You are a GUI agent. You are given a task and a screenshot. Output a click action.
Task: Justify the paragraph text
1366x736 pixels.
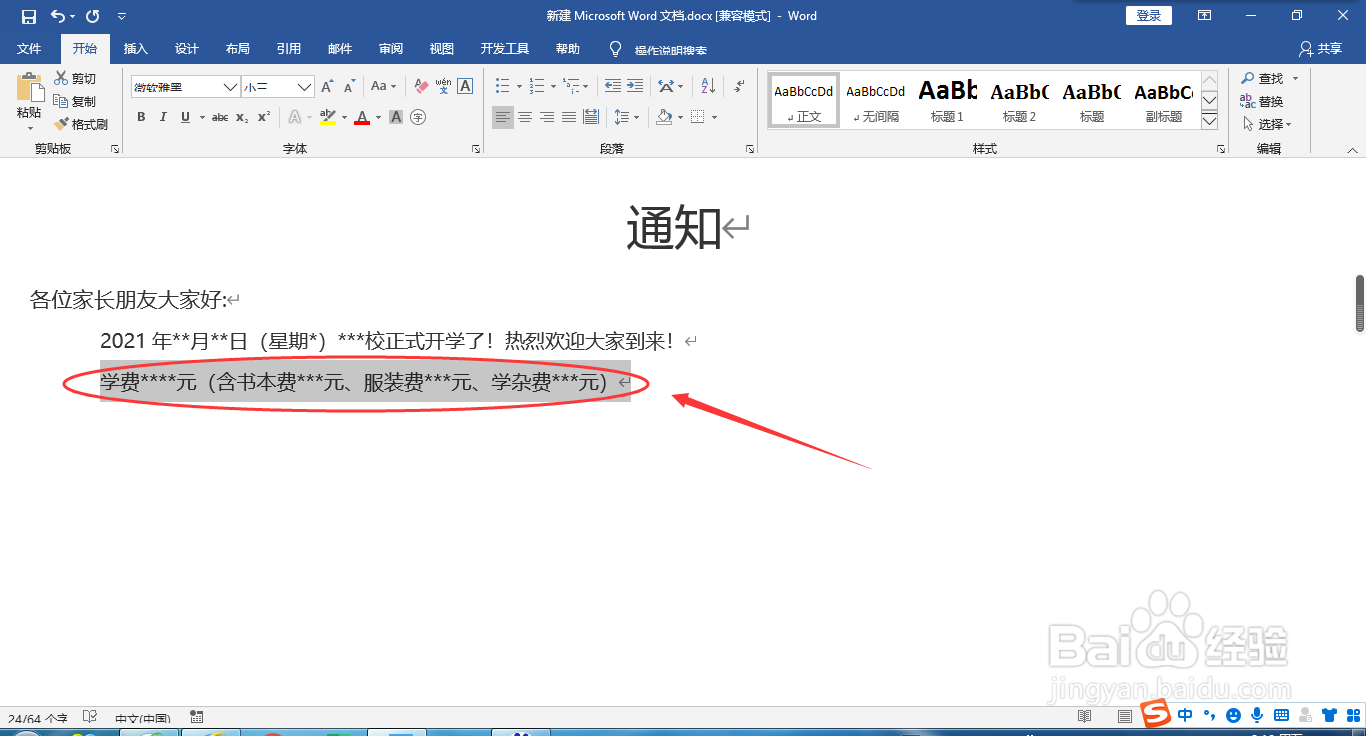[x=569, y=117]
